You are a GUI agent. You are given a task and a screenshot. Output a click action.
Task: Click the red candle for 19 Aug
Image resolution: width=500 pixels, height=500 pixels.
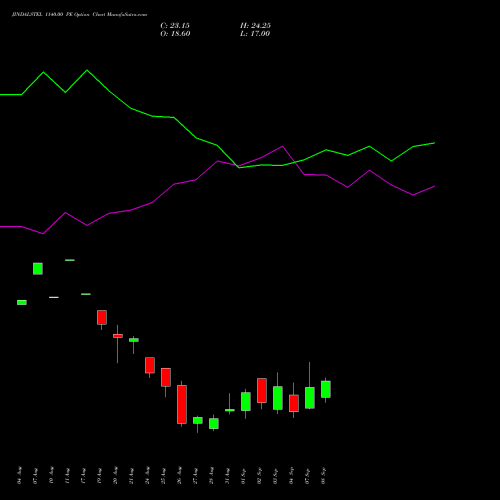click(102, 317)
